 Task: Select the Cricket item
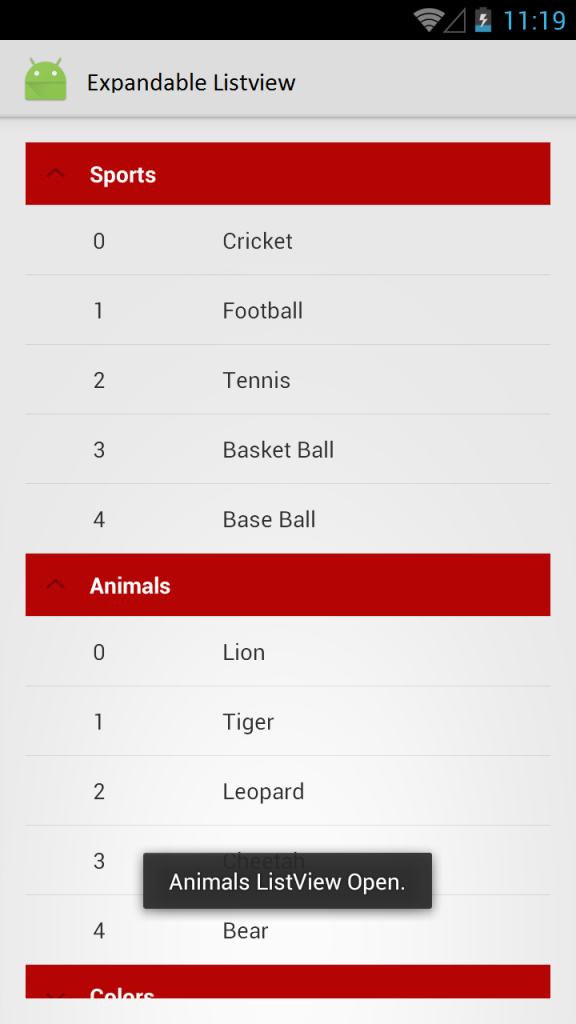click(x=288, y=240)
